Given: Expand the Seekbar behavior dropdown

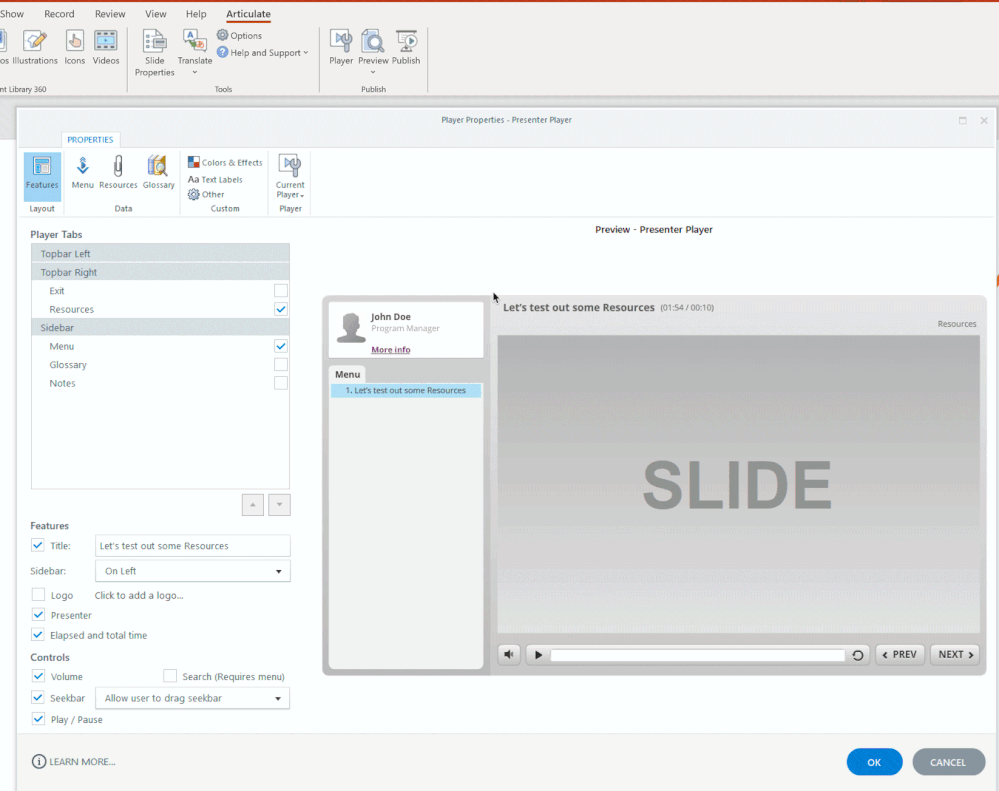Looking at the screenshot, I should pos(192,698).
